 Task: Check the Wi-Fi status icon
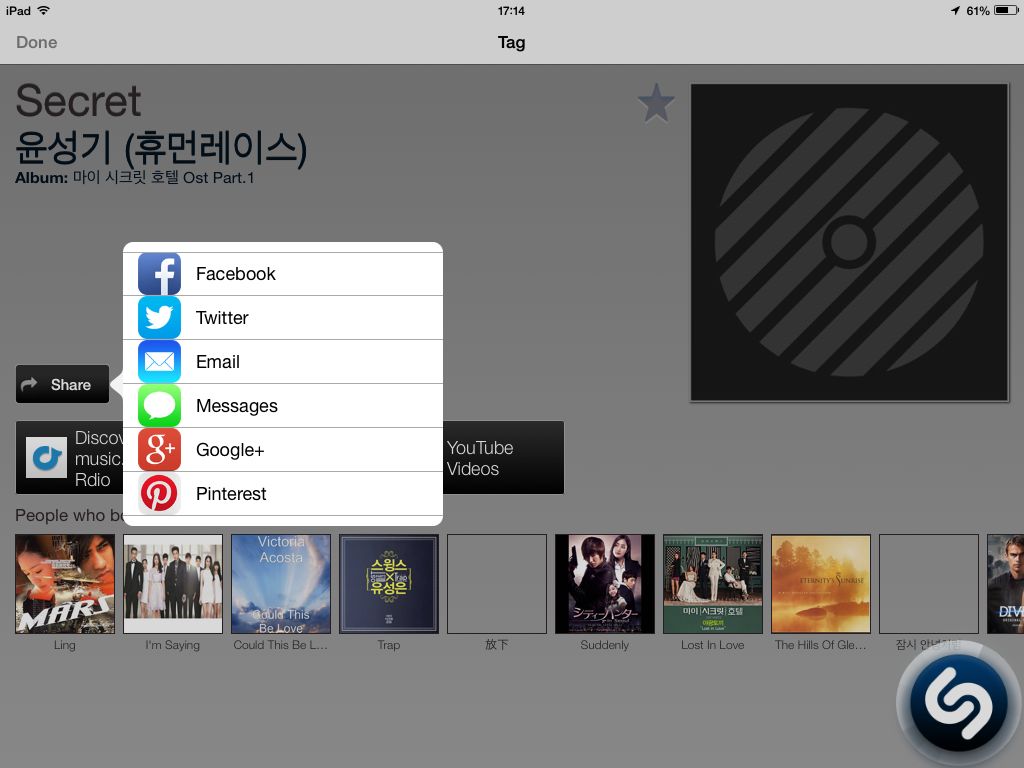[x=43, y=10]
